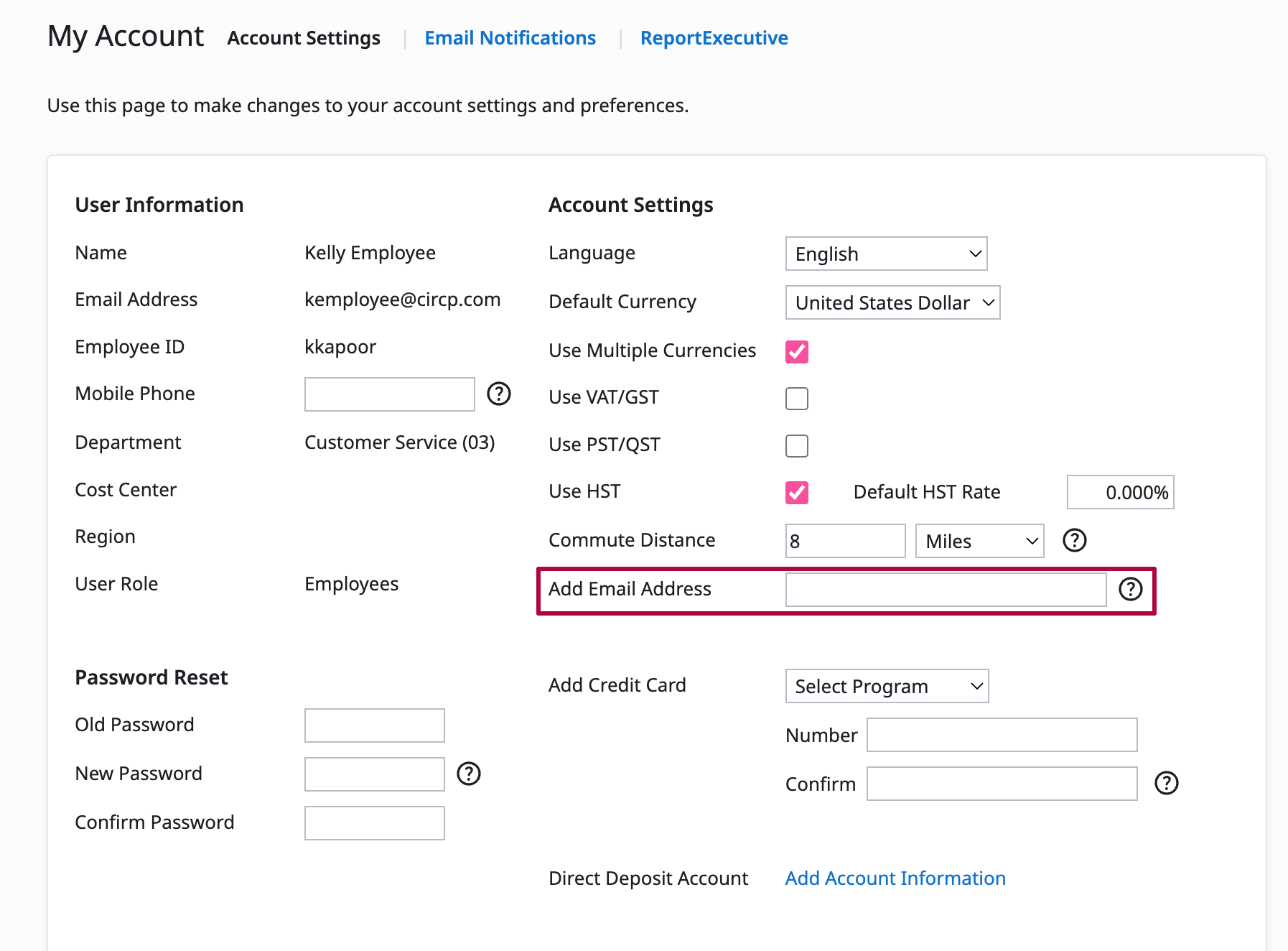1288x951 pixels.
Task: Expand the Default Currency dropdown
Action: 892,303
